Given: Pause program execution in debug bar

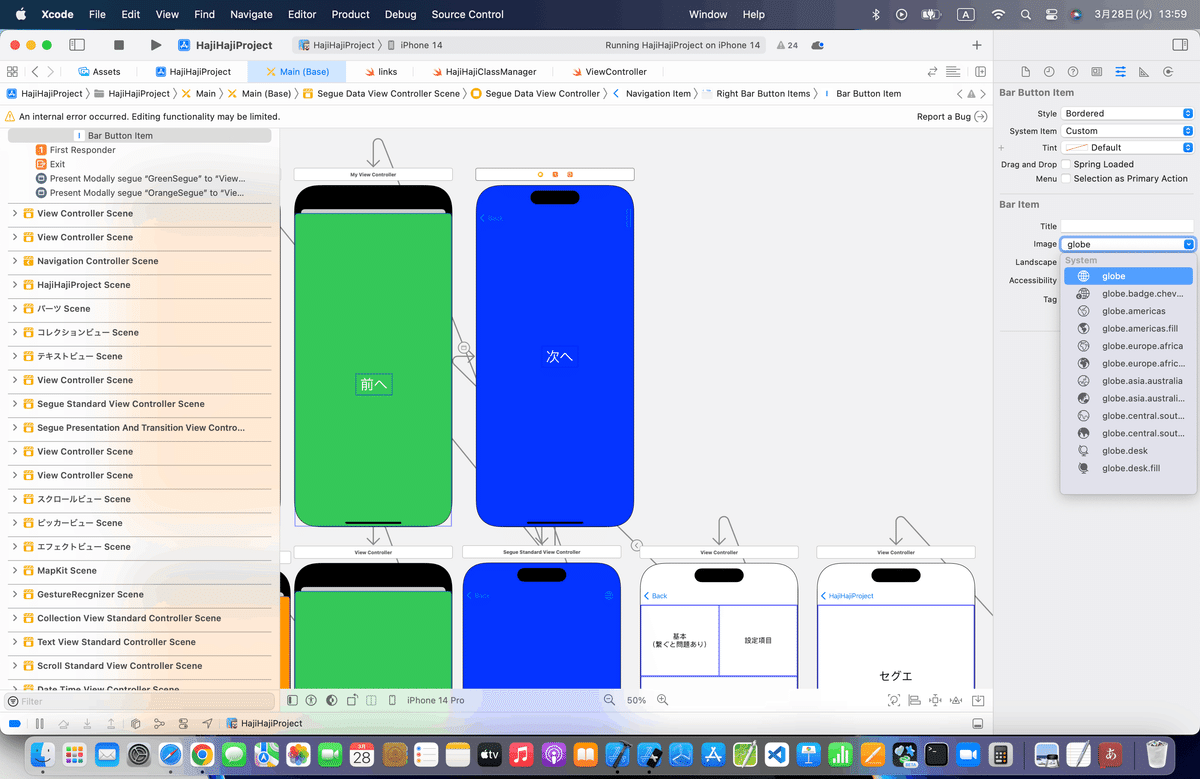Looking at the screenshot, I should 40,723.
